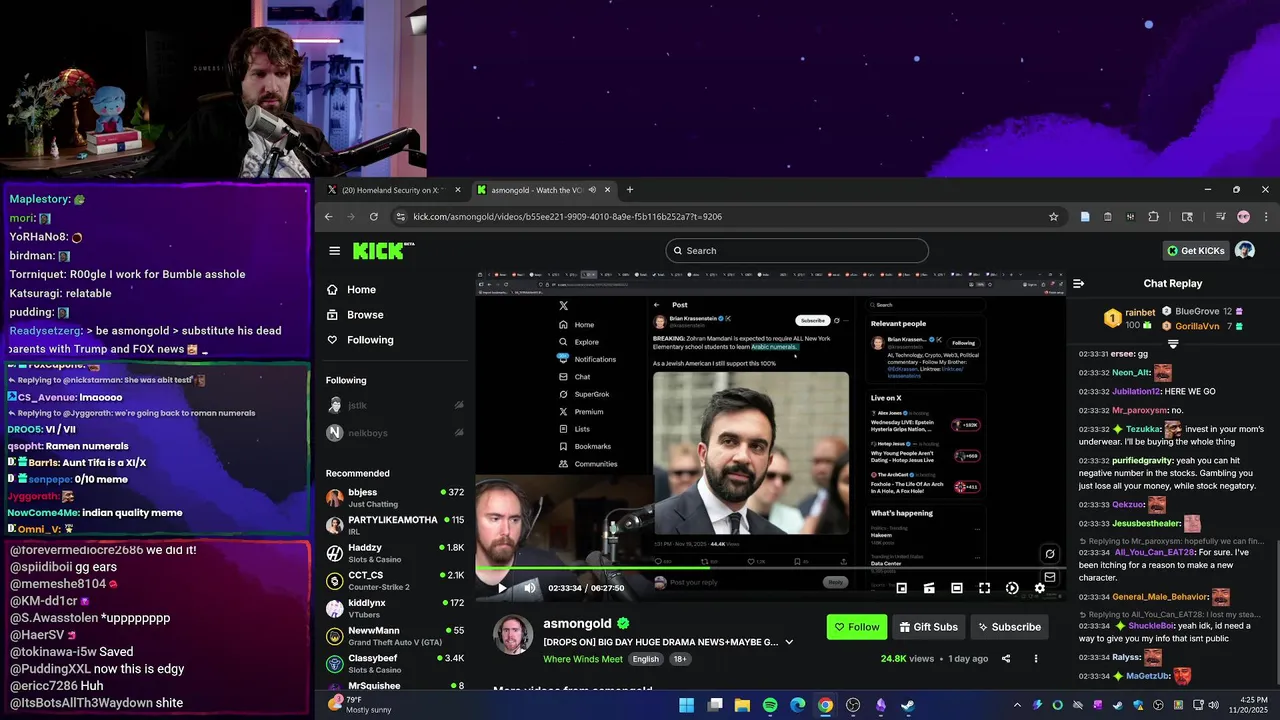Screen dimensions: 1280x720
Task: Open Microsoft Edge from taskbar
Action: click(x=798, y=705)
